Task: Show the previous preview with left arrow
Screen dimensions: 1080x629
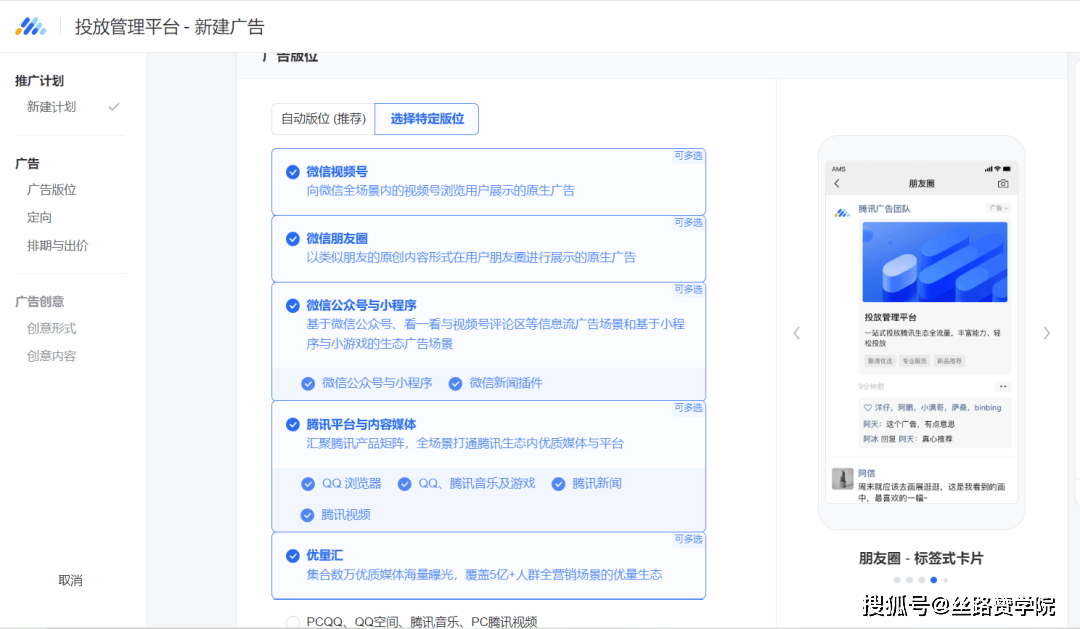Action: pos(796,333)
